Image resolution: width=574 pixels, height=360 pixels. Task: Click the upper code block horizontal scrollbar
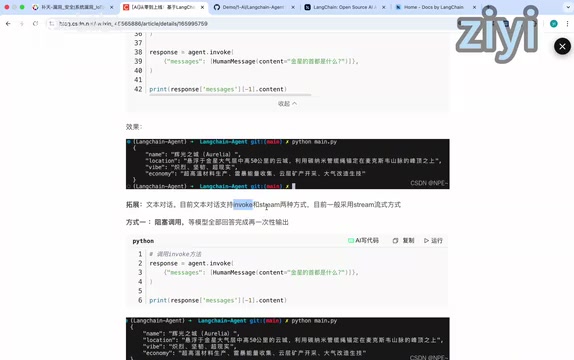tap(230, 95)
